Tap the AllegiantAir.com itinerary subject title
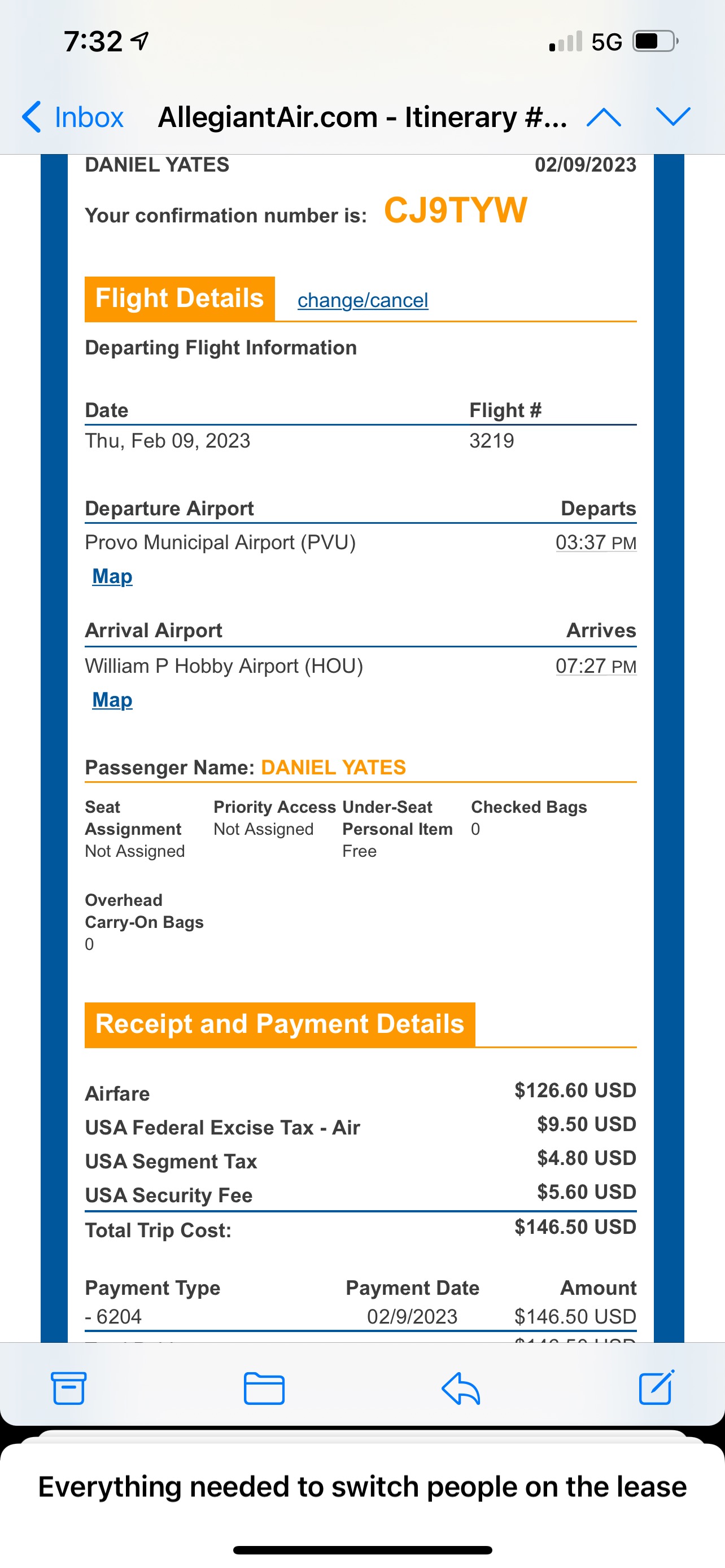This screenshot has width=725, height=1568. (361, 117)
